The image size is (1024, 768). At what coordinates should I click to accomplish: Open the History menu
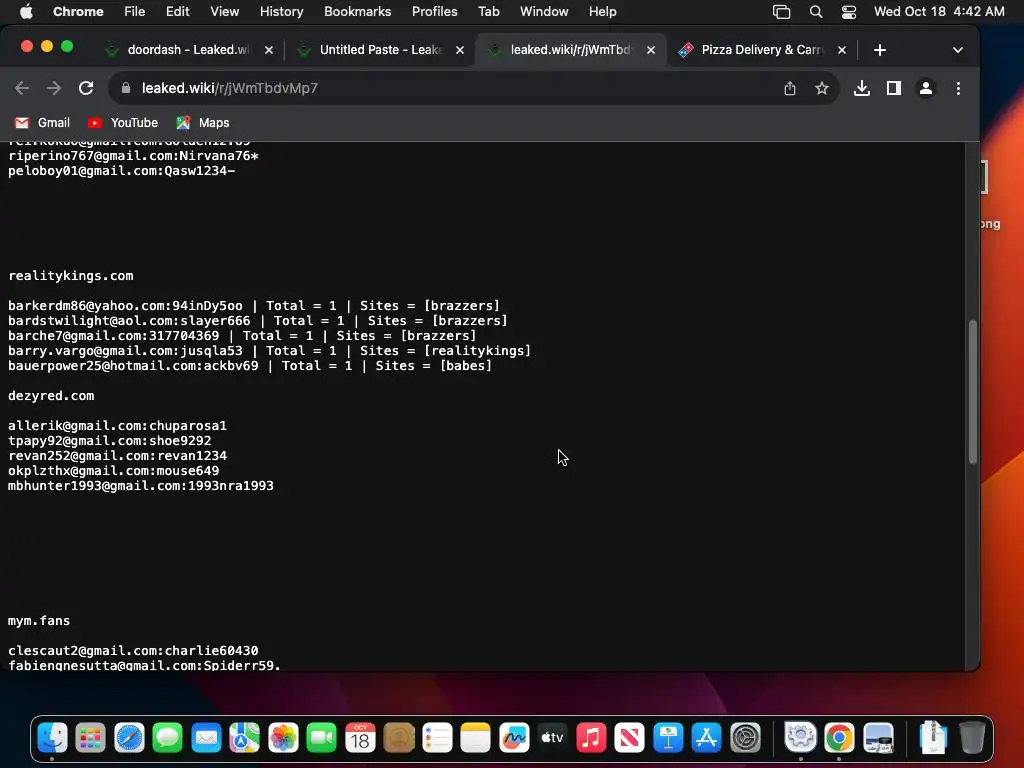[281, 12]
